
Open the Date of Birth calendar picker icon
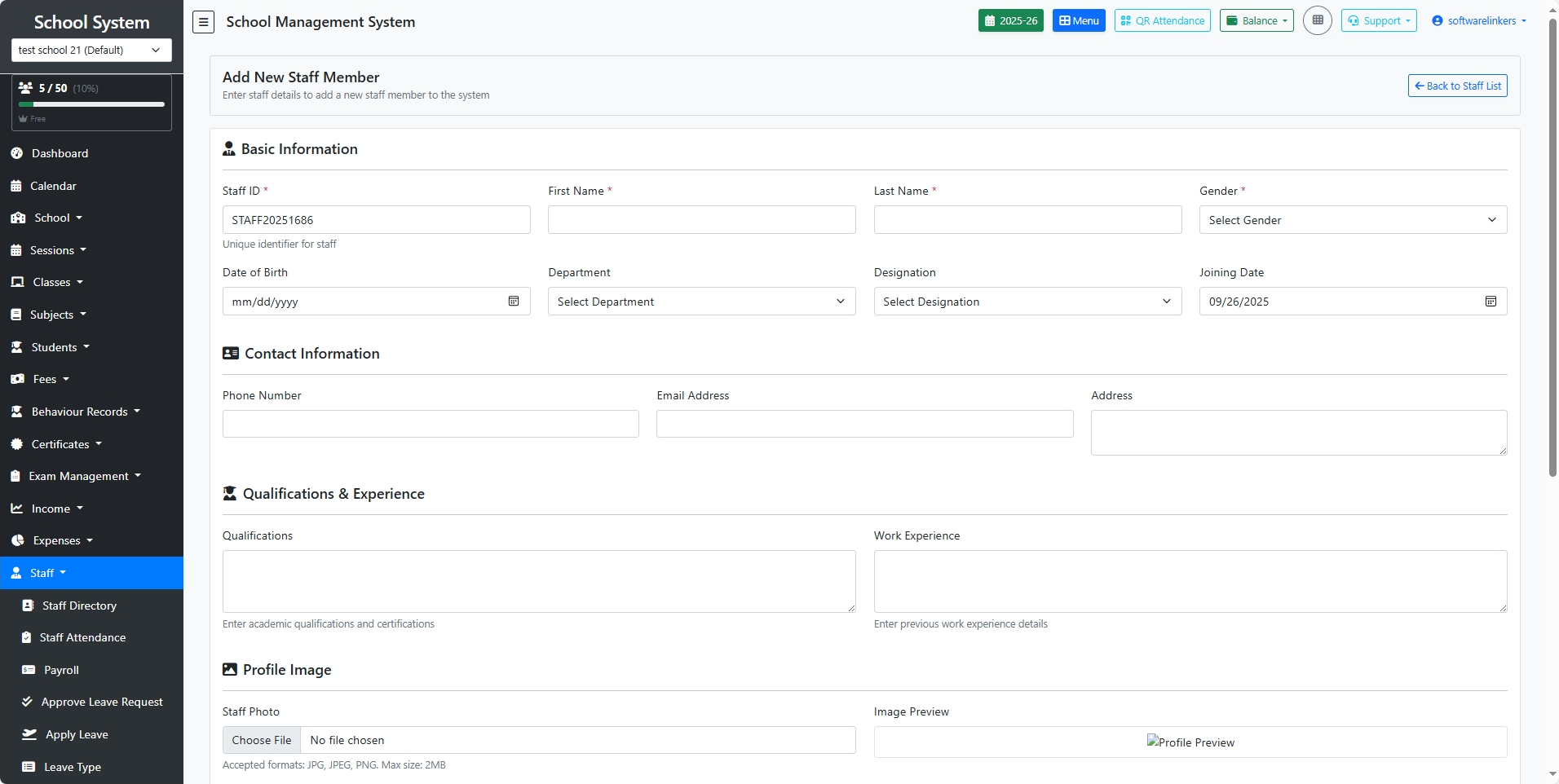pos(514,302)
